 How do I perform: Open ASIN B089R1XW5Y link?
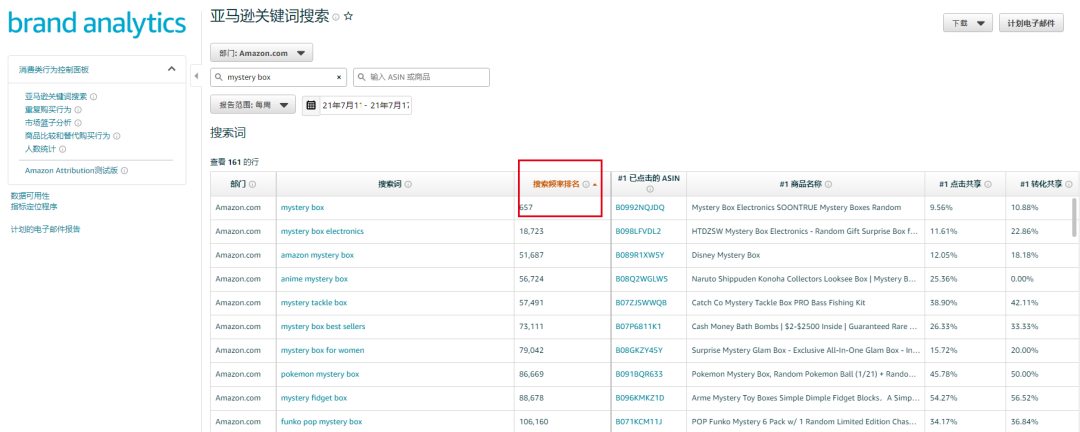[x=639, y=255]
